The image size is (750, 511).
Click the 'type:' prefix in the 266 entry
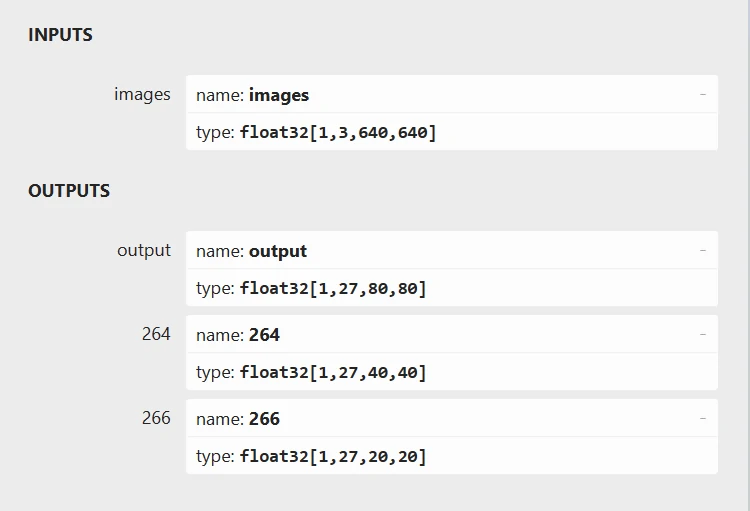216,456
